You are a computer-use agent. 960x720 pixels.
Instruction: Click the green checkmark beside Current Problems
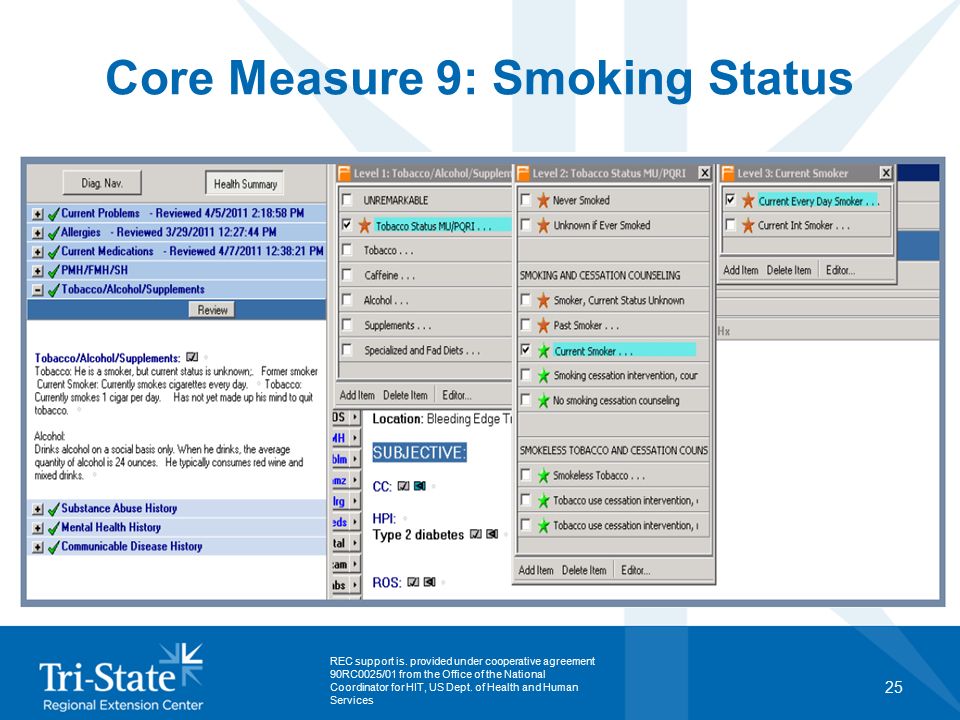point(53,214)
